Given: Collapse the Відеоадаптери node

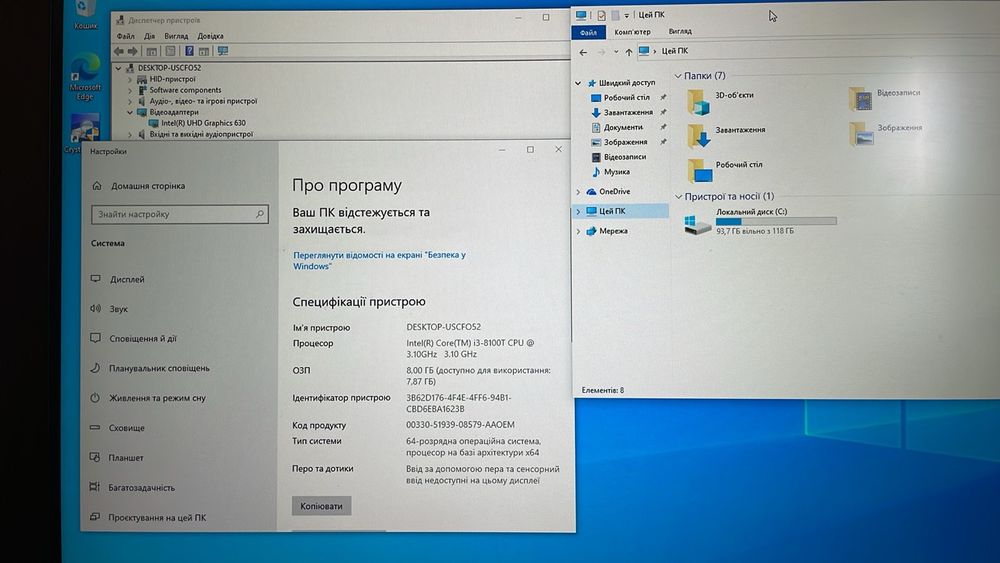Looking at the screenshot, I should 129,112.
